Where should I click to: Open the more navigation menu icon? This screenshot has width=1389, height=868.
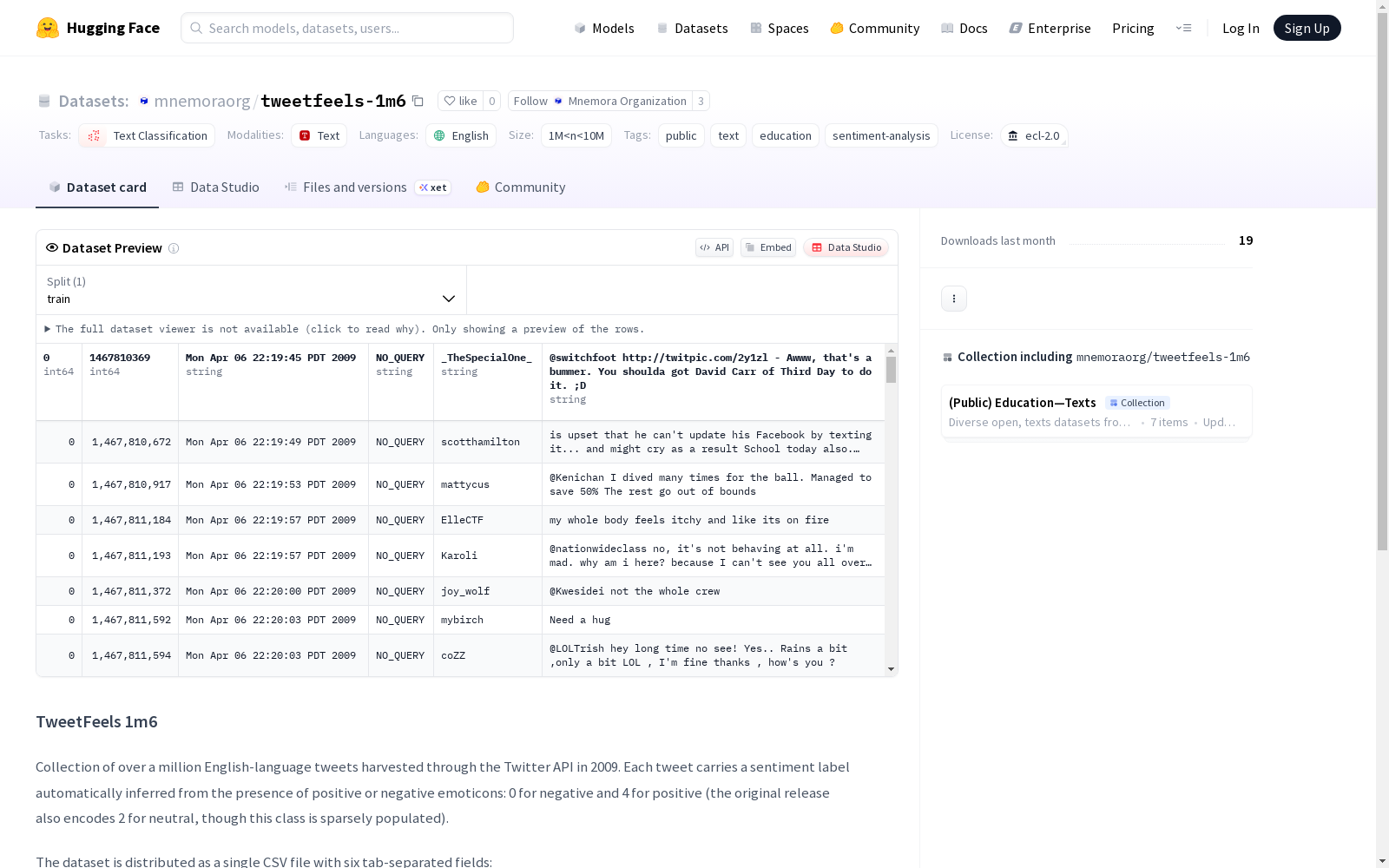1183,28
